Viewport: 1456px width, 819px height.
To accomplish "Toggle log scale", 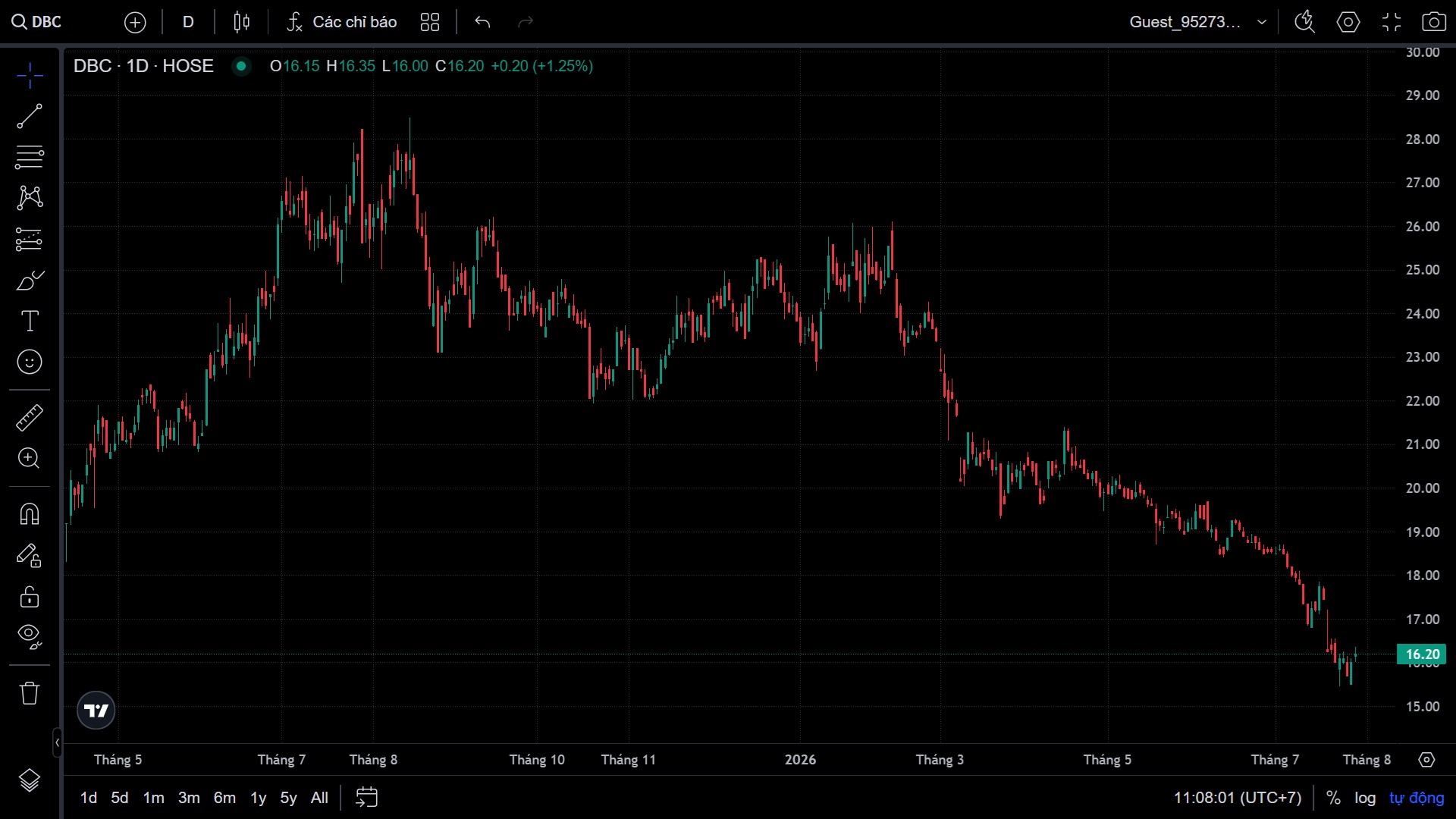I will 1365,798.
